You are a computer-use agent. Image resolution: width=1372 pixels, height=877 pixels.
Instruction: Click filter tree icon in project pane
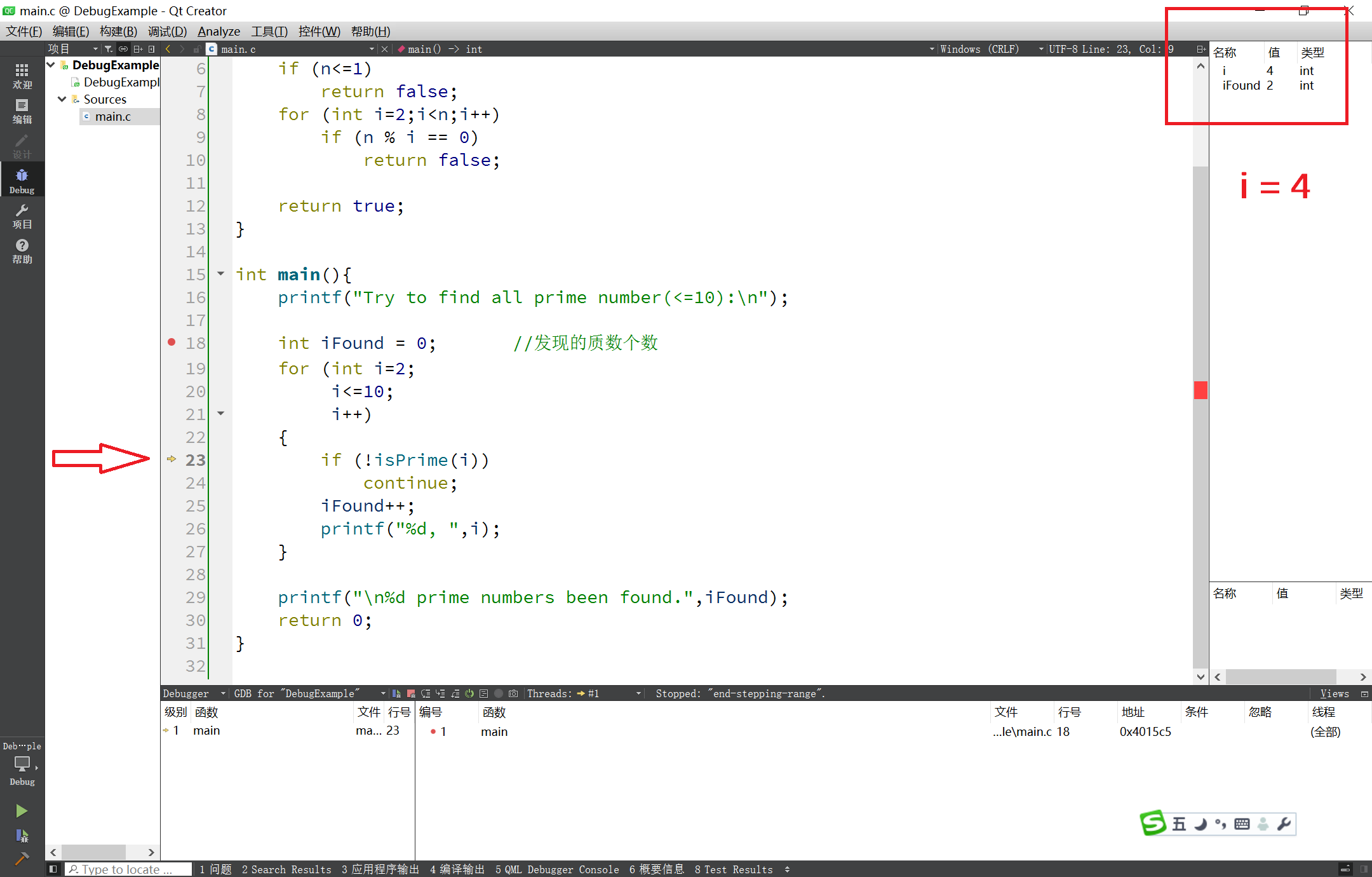pos(109,49)
